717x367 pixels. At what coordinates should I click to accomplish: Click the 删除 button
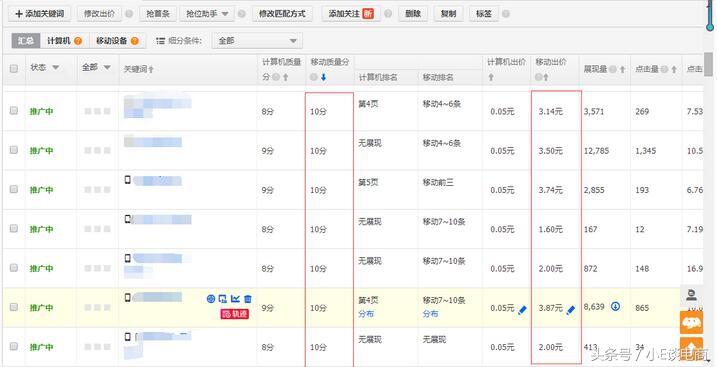[x=413, y=14]
